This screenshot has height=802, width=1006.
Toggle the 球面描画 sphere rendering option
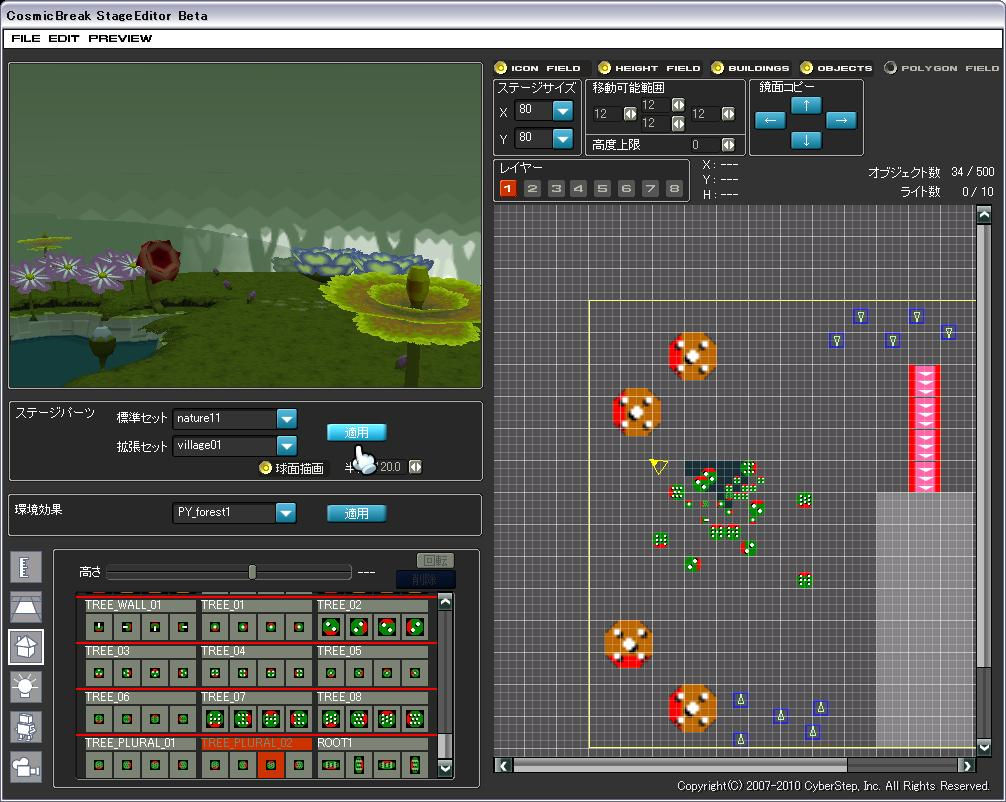(x=265, y=468)
